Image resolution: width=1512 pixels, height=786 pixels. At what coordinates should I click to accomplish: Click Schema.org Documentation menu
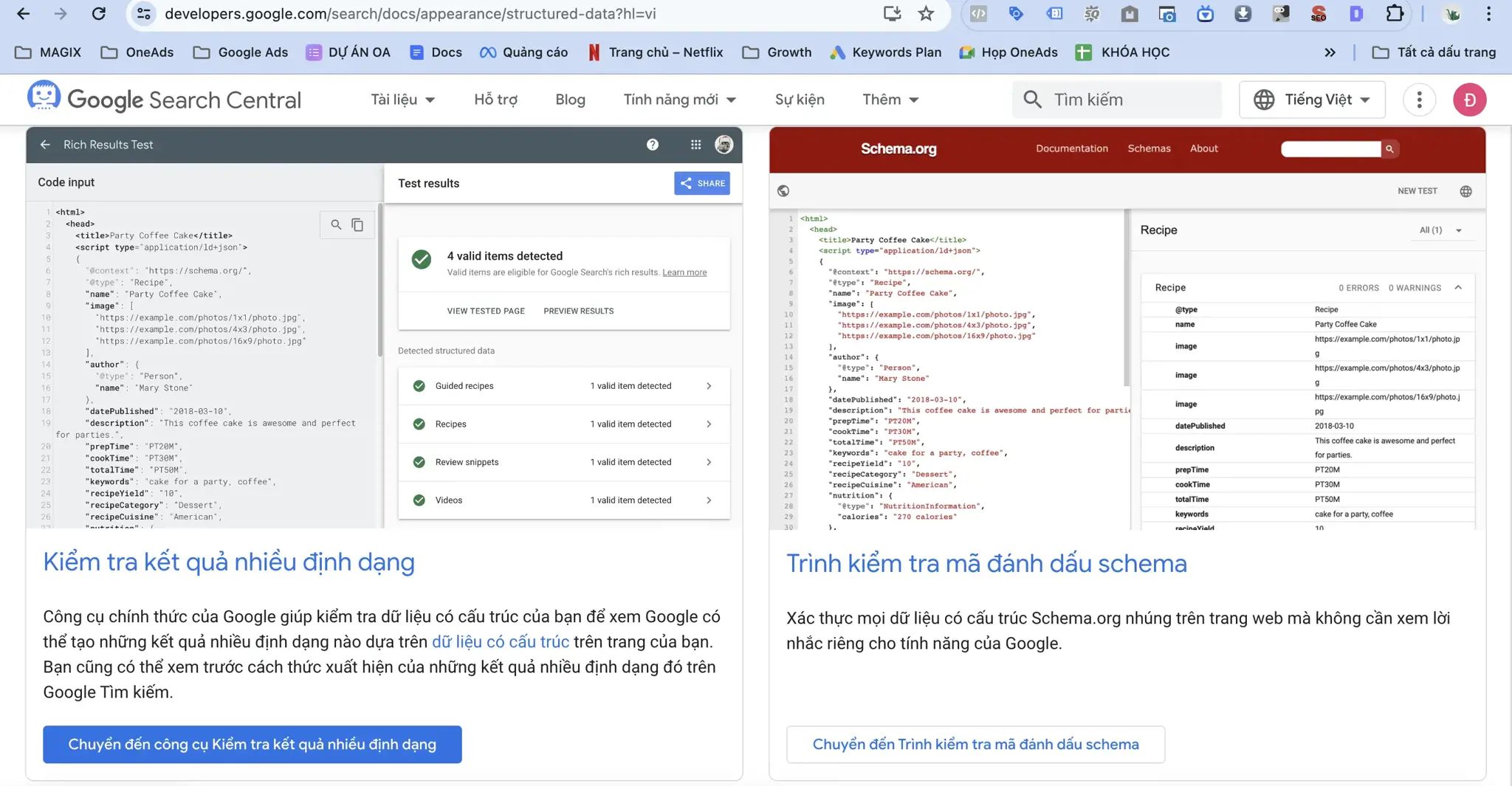pos(1072,148)
